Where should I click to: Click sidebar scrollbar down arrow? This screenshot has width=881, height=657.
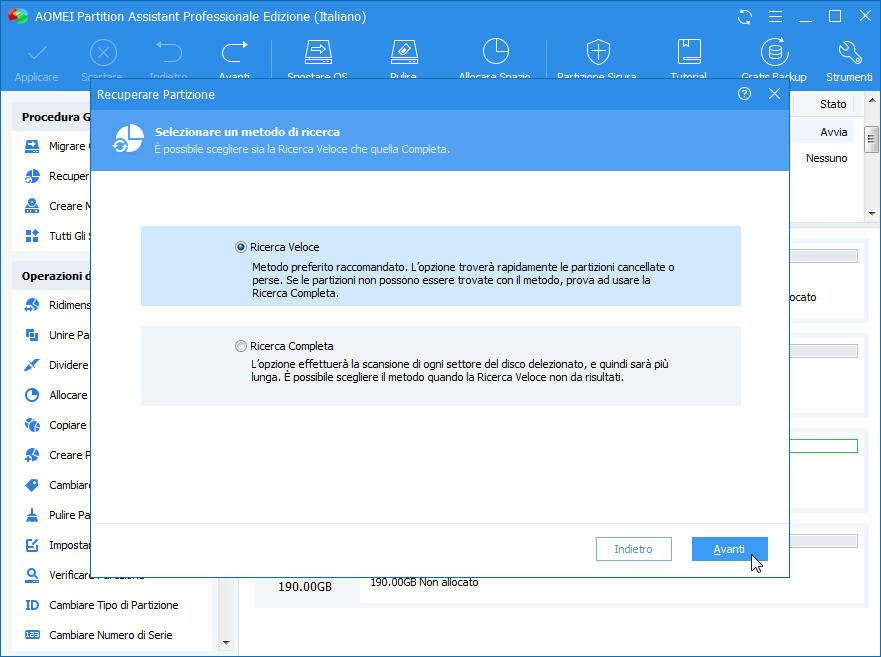[226, 642]
